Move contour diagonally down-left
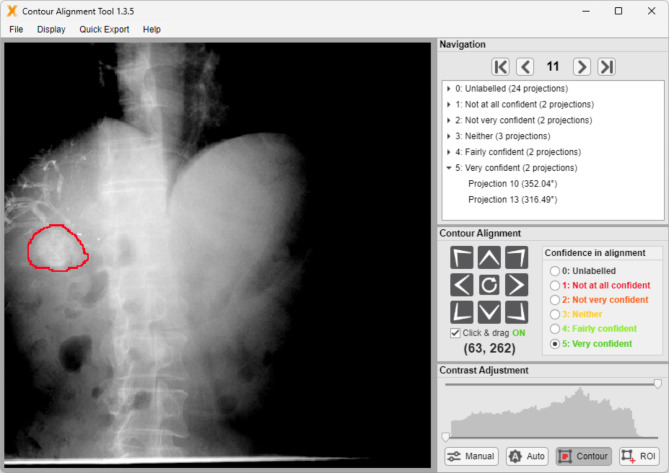This screenshot has height=473, width=669. [x=462, y=312]
